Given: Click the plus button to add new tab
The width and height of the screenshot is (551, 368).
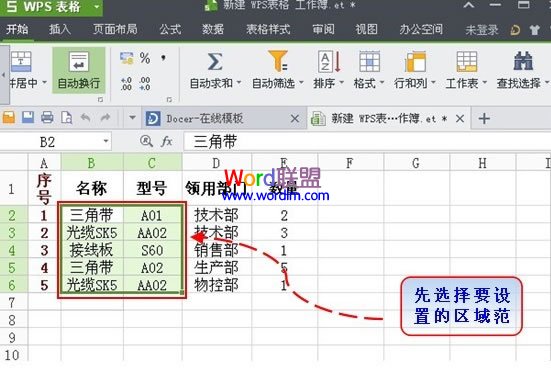Looking at the screenshot, I should [484, 119].
